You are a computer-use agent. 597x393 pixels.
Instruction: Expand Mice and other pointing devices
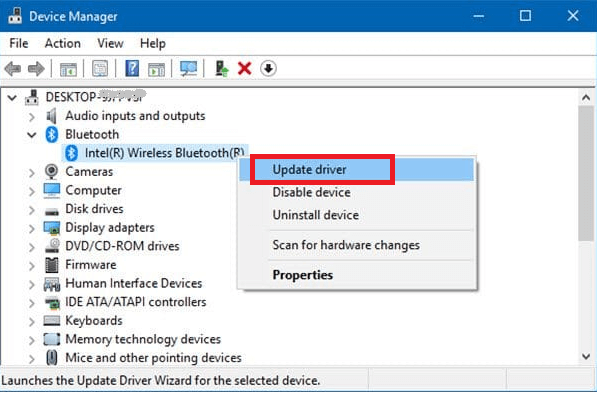pyautogui.click(x=32, y=359)
